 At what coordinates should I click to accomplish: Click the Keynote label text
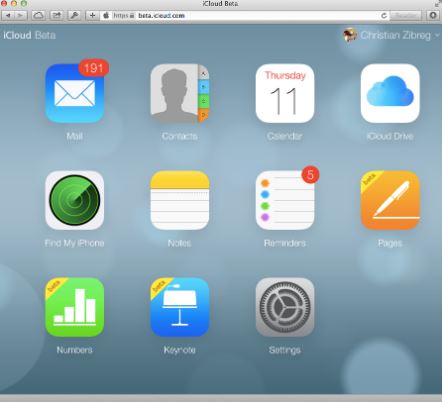point(180,350)
